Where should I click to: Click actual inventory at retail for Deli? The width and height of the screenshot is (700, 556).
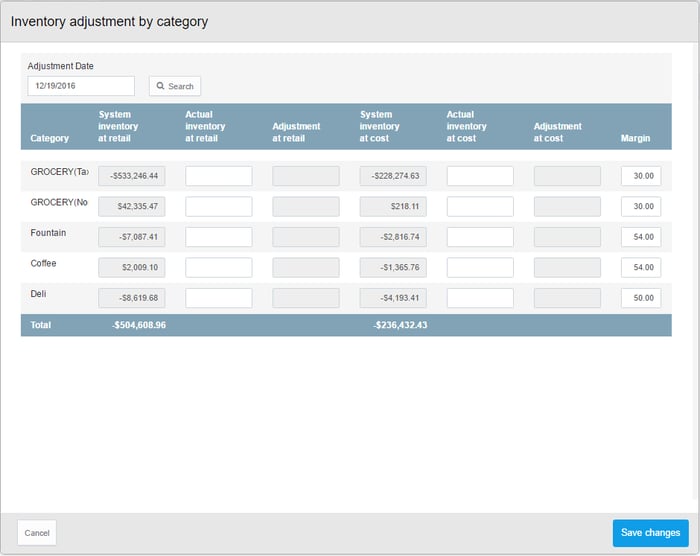[x=219, y=298]
